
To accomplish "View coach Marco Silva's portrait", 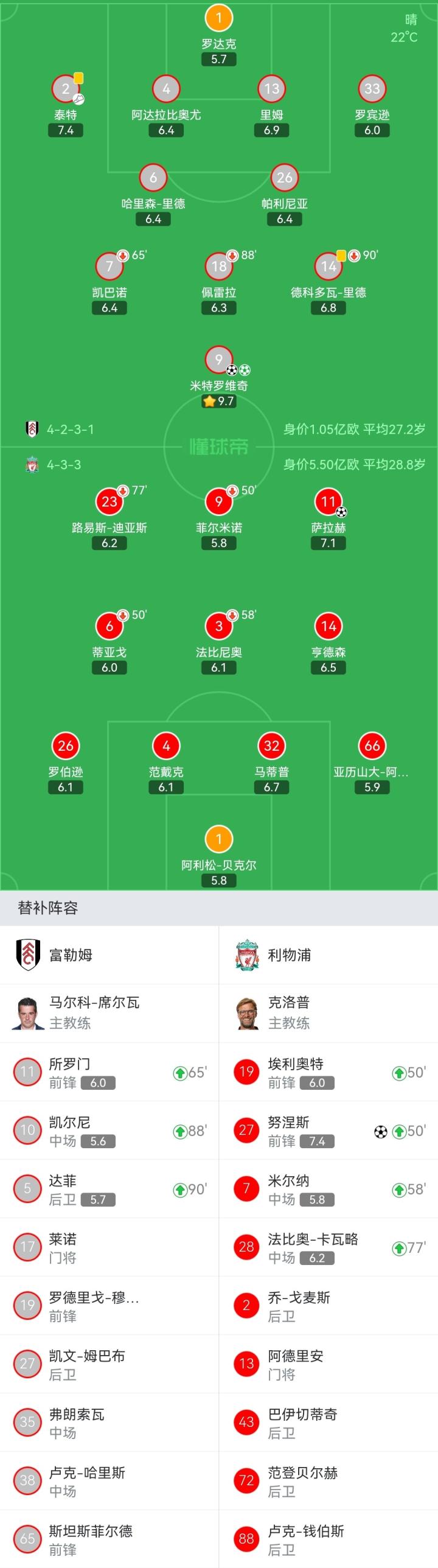I will point(27,1014).
